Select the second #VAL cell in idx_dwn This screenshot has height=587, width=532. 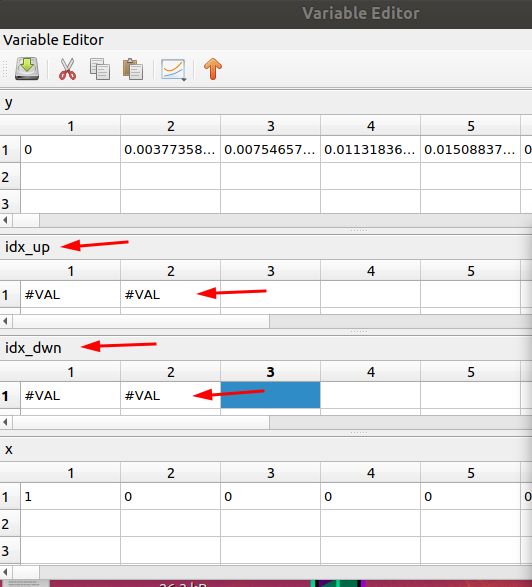(x=170, y=396)
